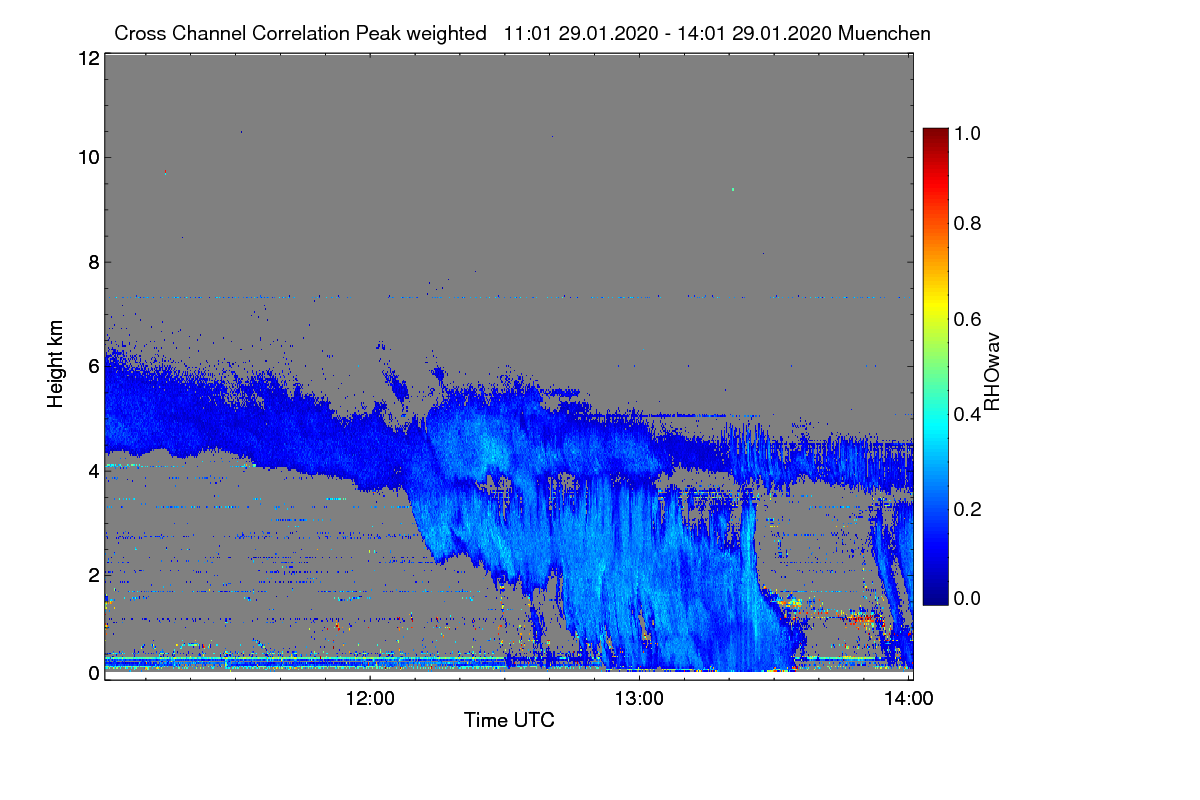Click the height axis label '2'
1200x800 pixels.
pyautogui.click(x=92, y=574)
